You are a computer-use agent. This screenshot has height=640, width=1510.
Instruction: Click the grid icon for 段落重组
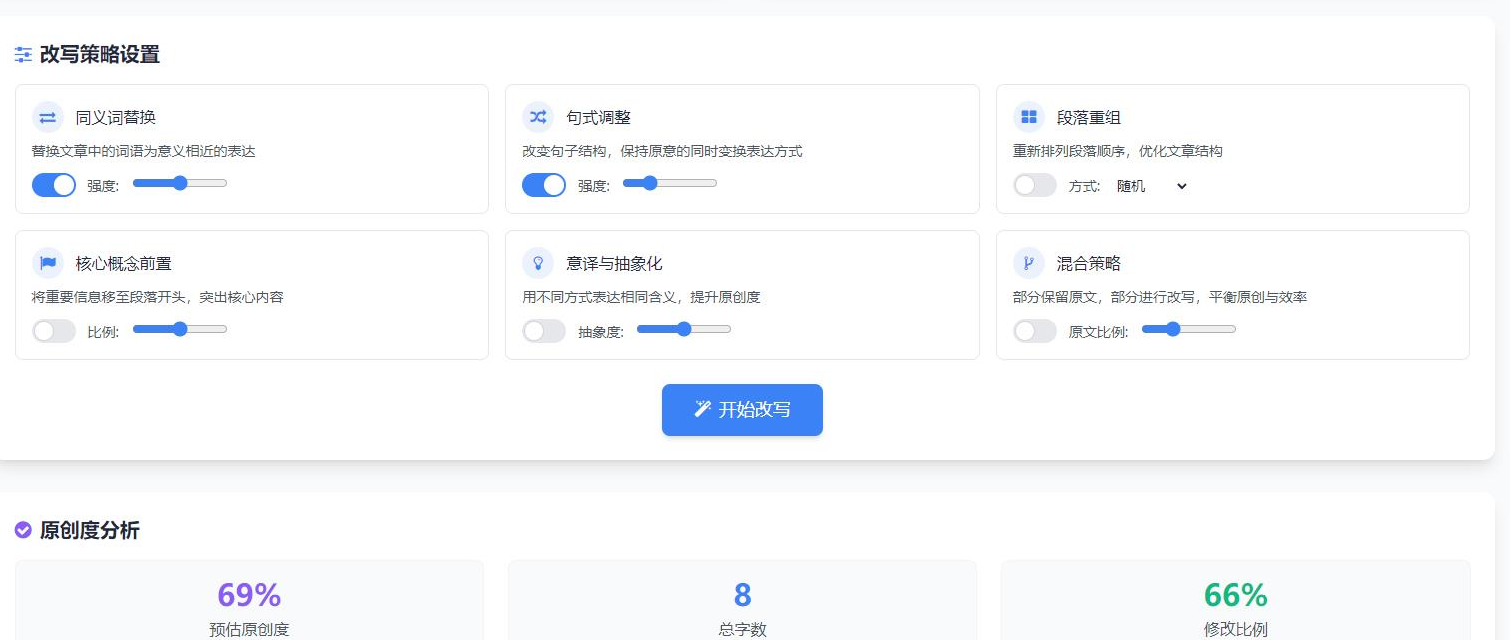[1029, 118]
